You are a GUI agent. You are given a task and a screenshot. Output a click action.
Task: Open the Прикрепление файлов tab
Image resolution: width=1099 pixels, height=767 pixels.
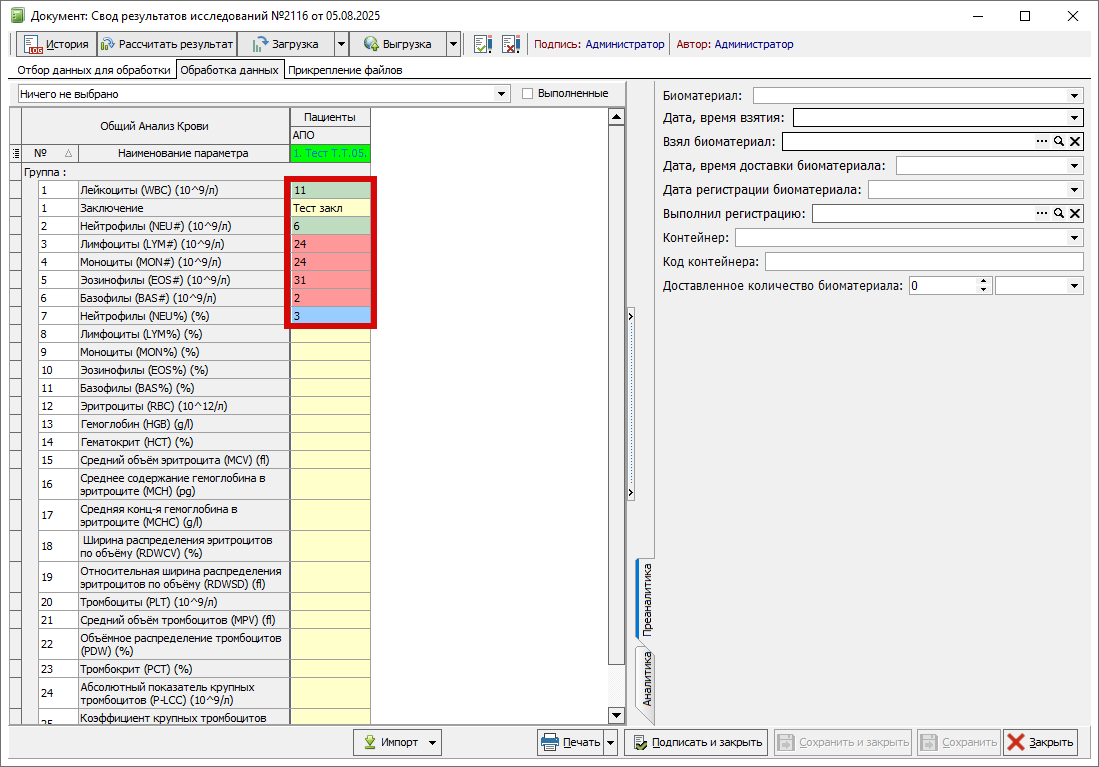[x=345, y=70]
